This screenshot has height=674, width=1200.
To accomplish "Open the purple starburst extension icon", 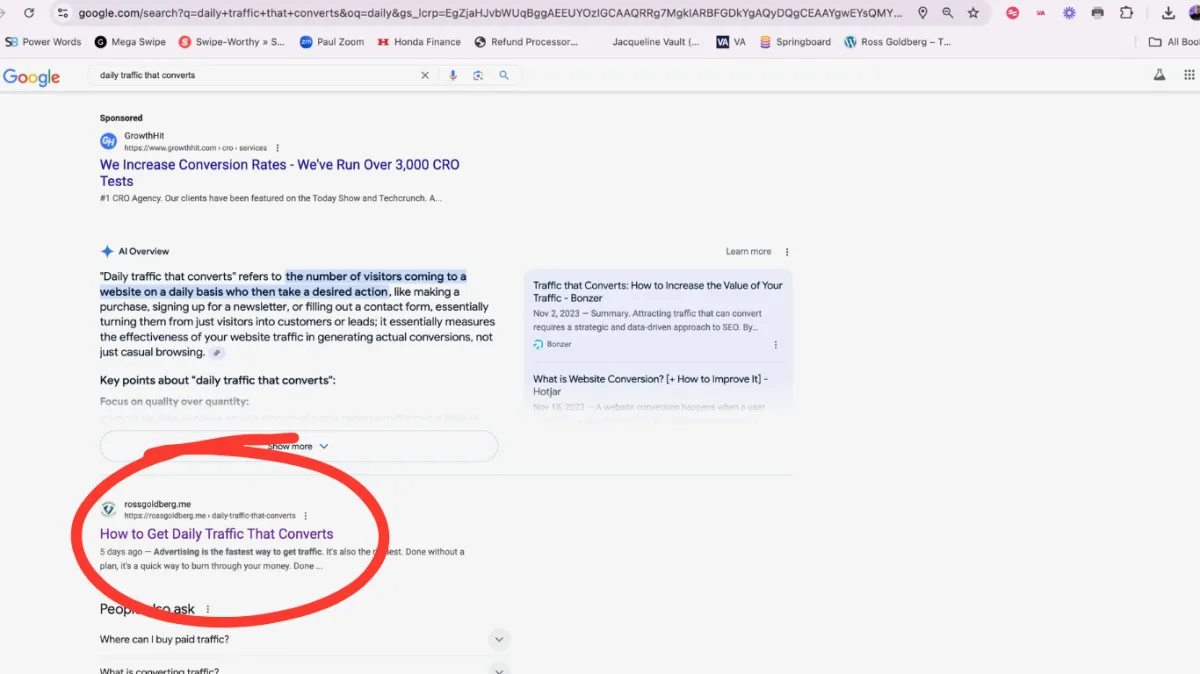I will click(1069, 13).
